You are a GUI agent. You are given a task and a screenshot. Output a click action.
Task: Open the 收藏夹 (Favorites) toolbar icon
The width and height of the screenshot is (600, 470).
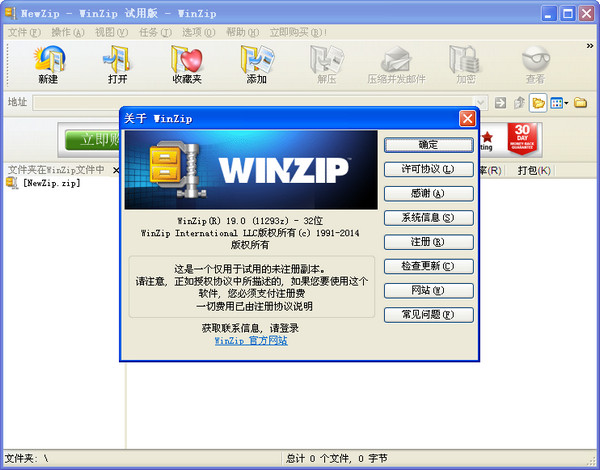coord(187,64)
